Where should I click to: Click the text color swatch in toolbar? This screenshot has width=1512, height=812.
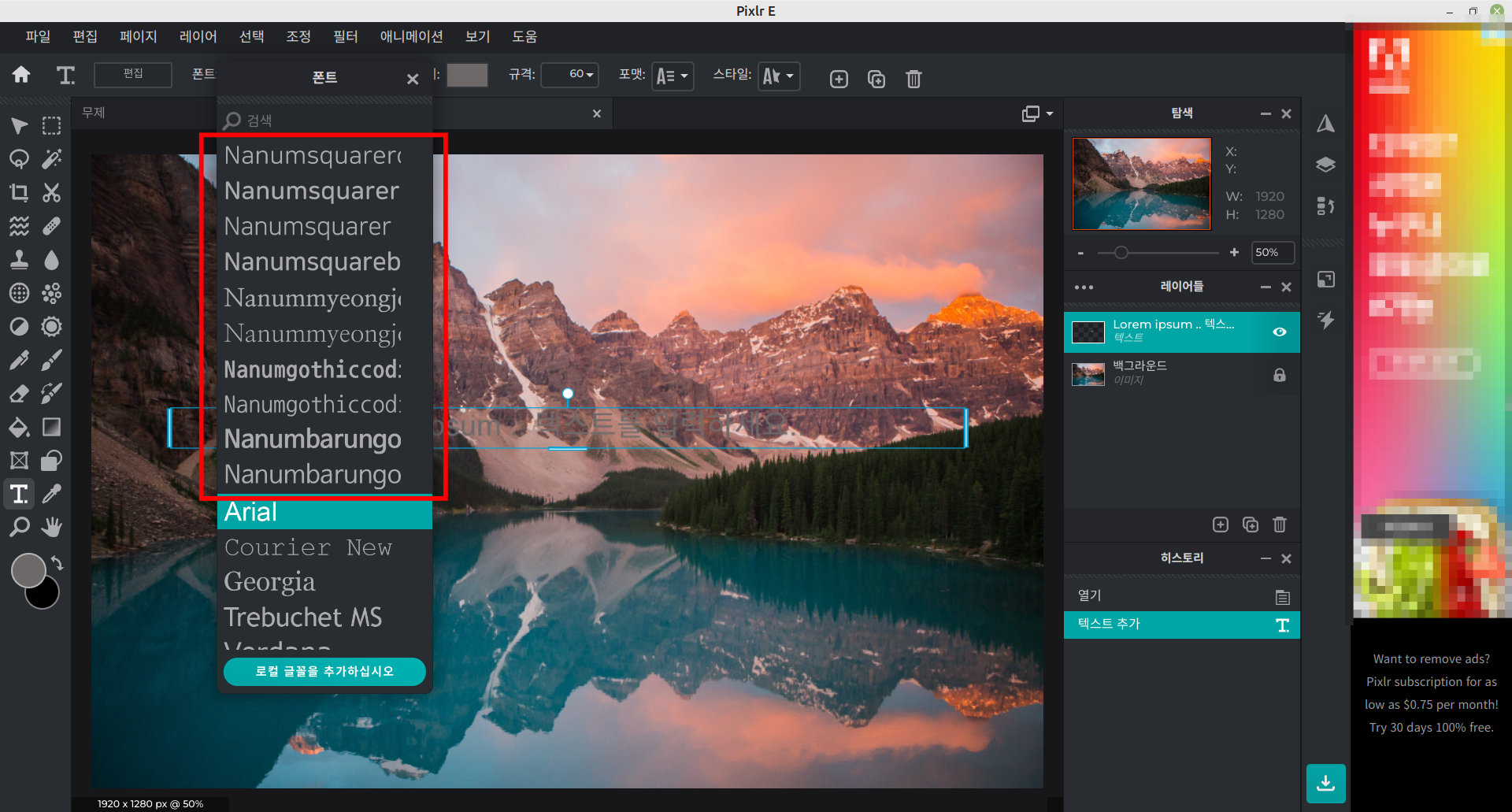467,75
